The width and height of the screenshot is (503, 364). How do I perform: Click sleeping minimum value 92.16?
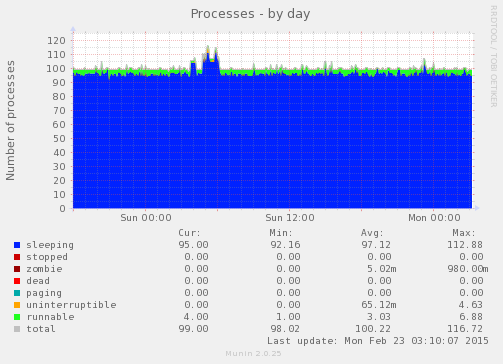click(285, 245)
